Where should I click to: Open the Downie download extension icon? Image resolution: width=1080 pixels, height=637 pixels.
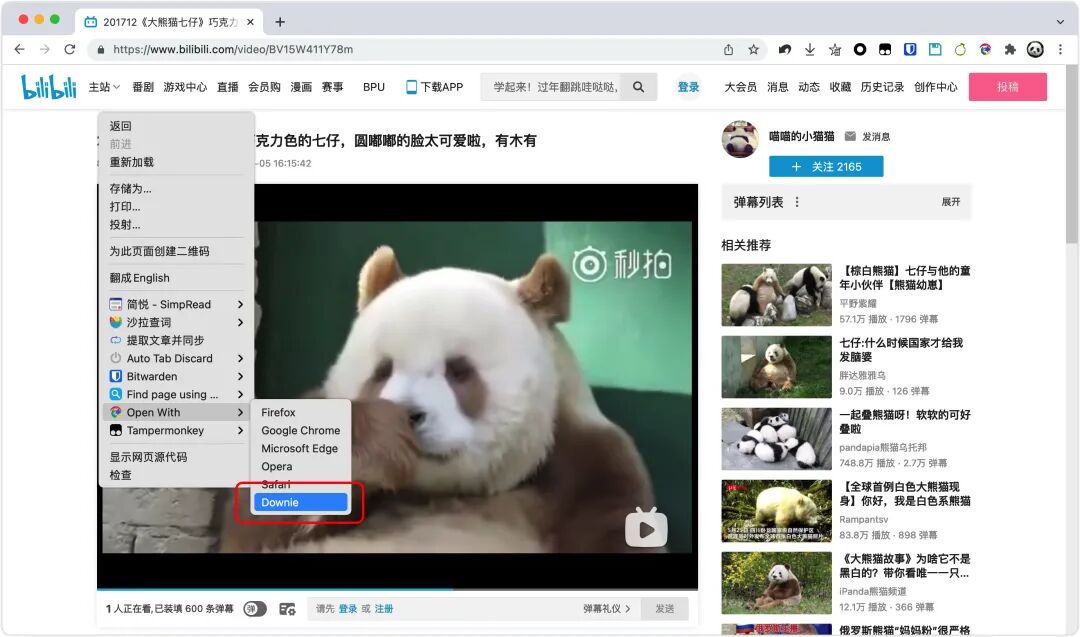click(x=810, y=50)
